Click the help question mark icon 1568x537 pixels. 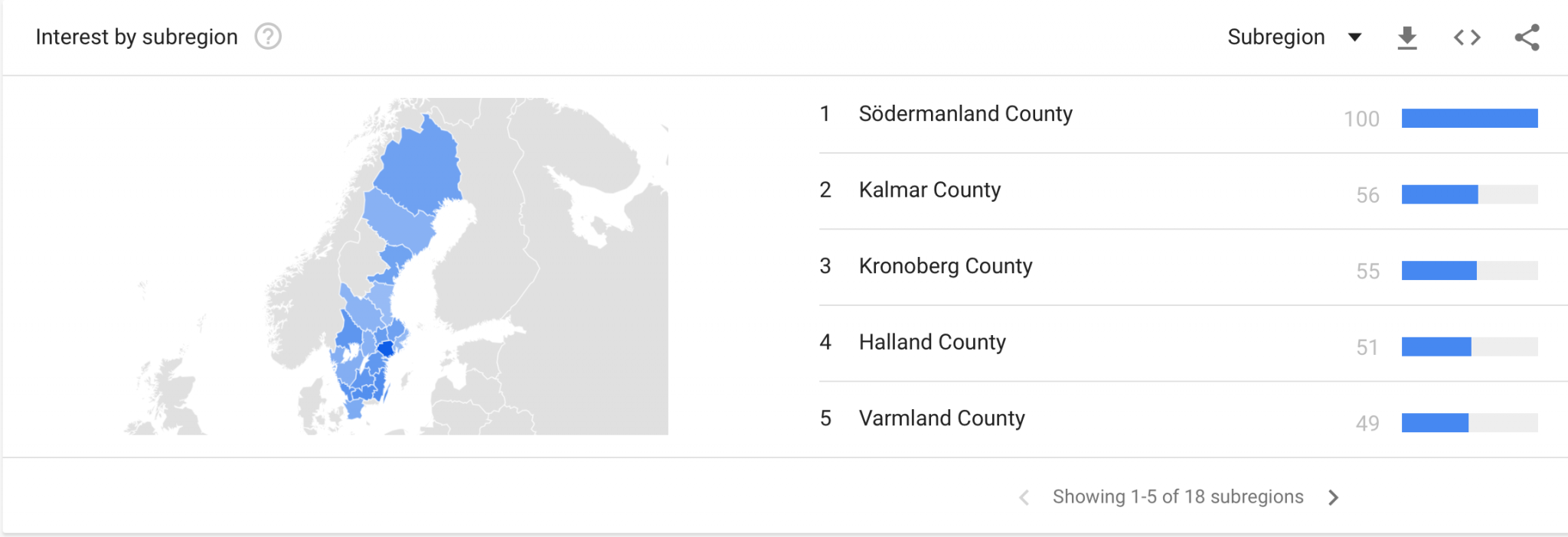coord(268,37)
